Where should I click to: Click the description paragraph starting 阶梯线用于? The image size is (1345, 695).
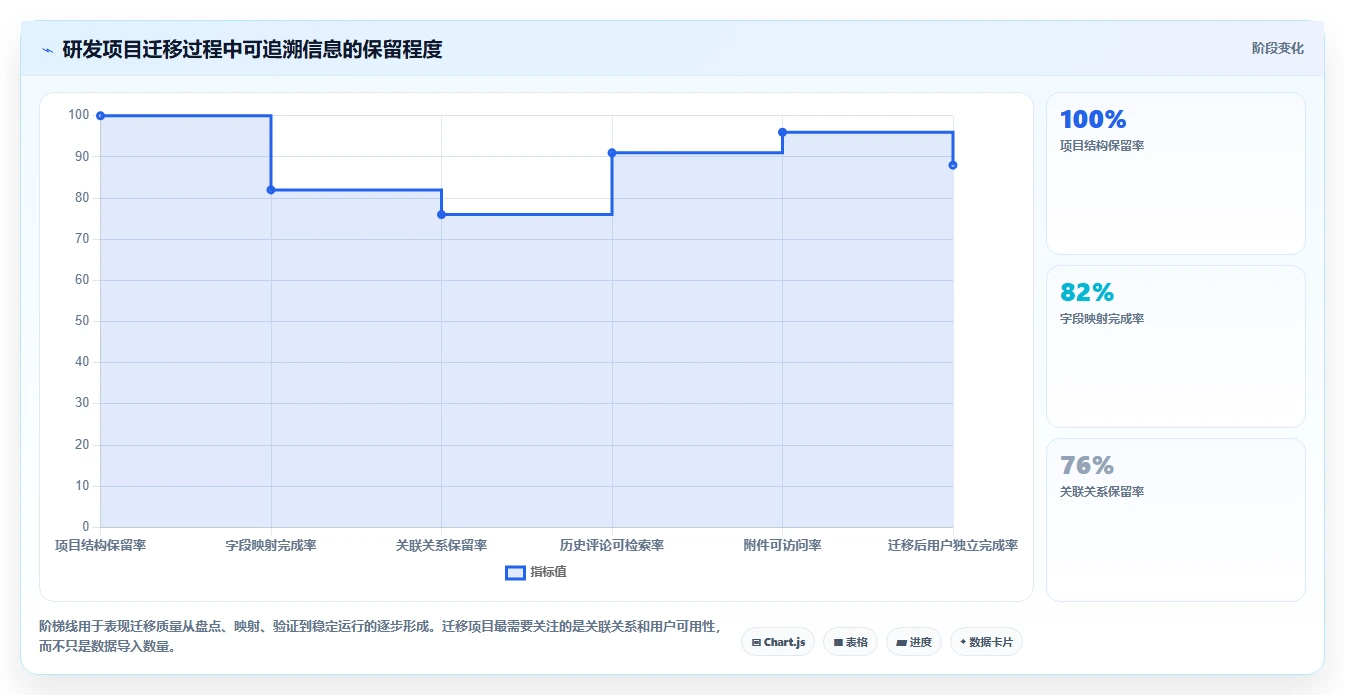379,636
